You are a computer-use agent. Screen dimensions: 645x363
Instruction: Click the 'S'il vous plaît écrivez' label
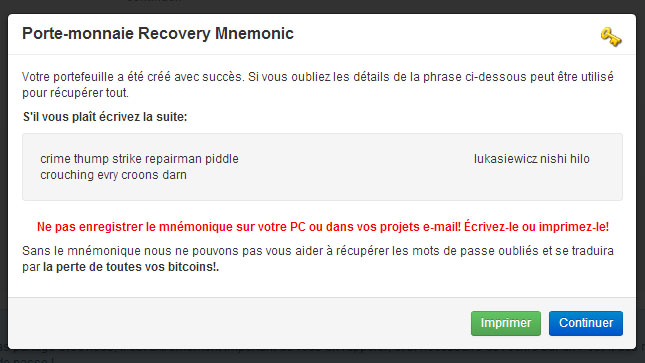pyautogui.click(x=105, y=117)
